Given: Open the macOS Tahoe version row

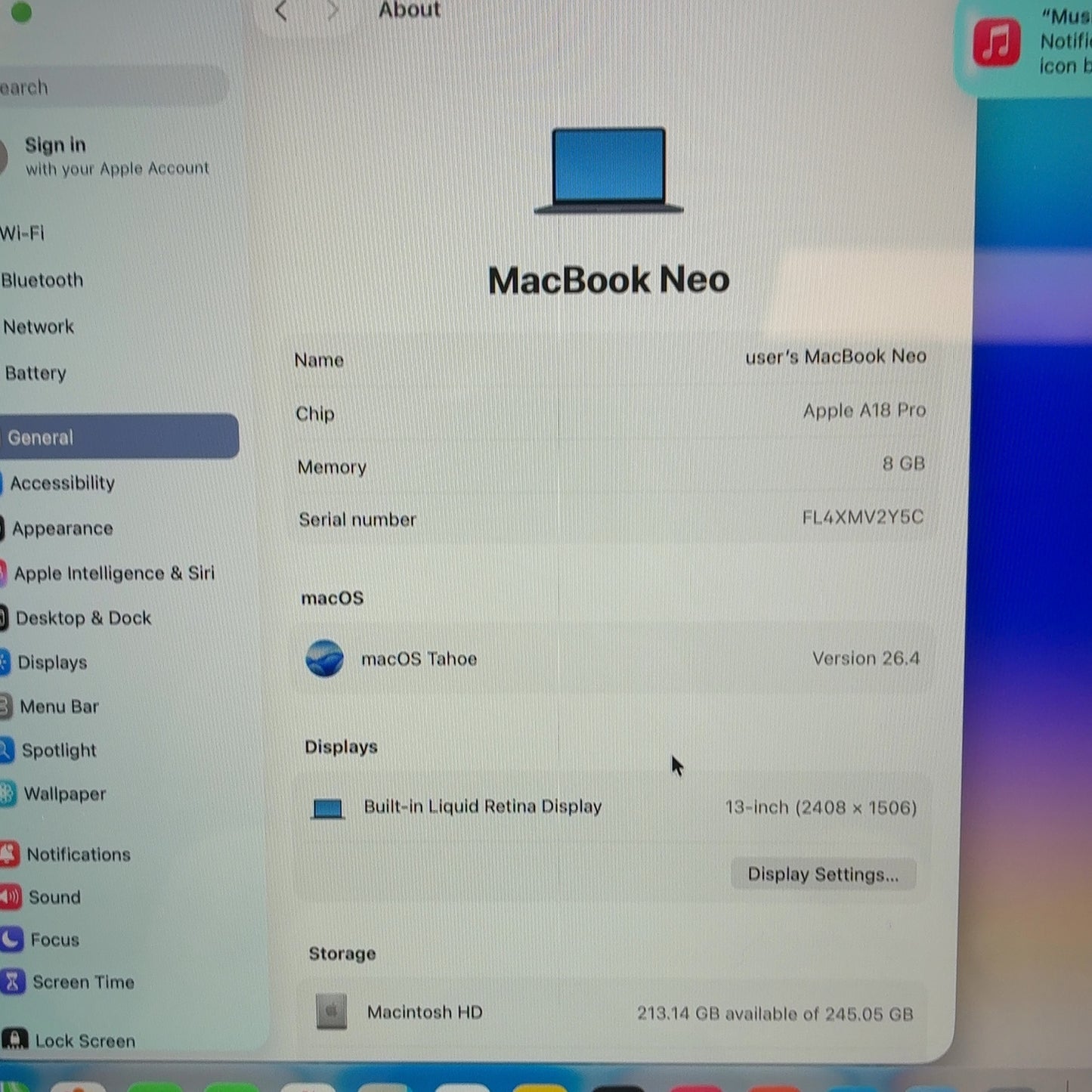Looking at the screenshot, I should [612, 659].
